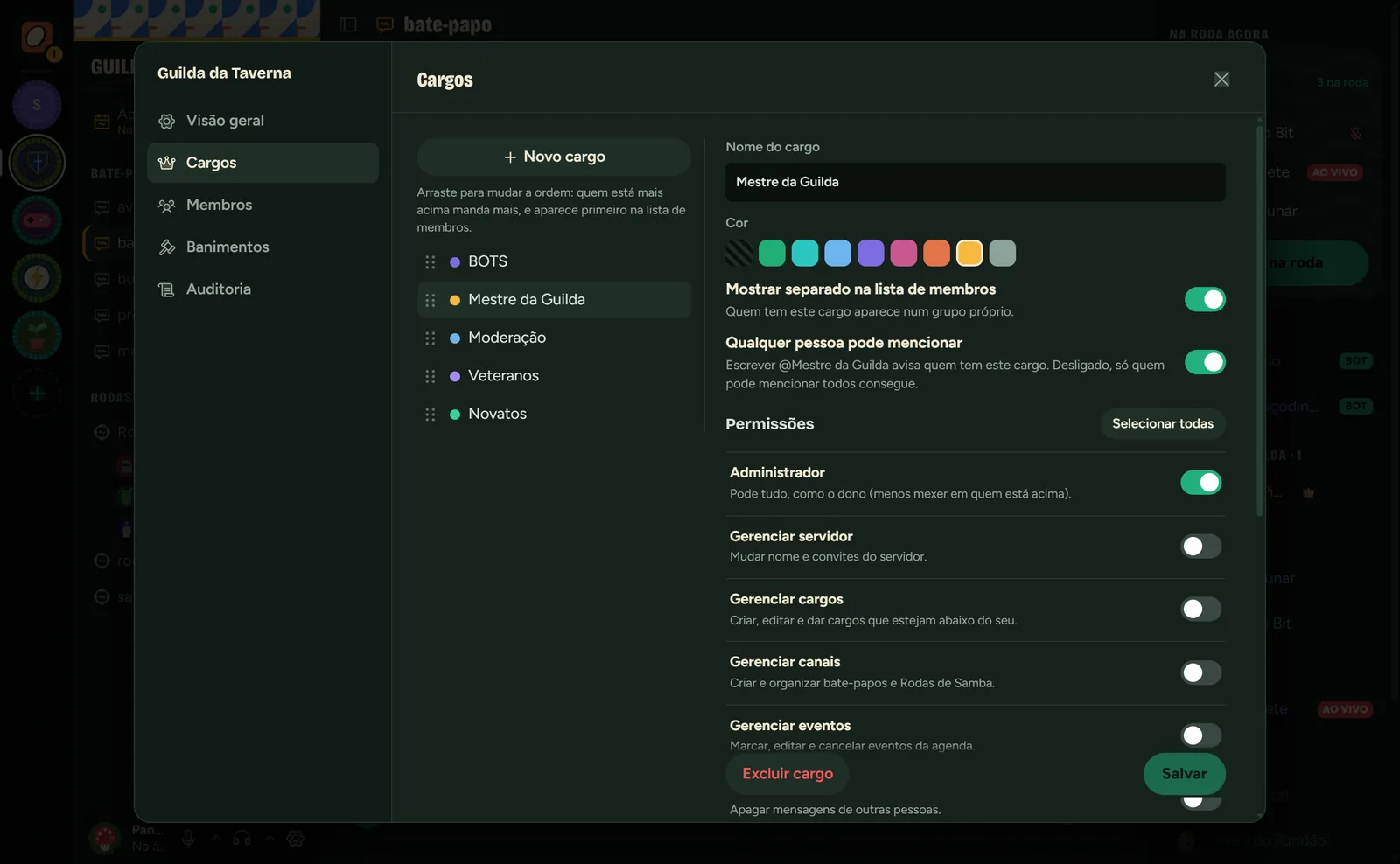Open Membros settings section
The width and height of the screenshot is (1400, 864).
tap(262, 205)
